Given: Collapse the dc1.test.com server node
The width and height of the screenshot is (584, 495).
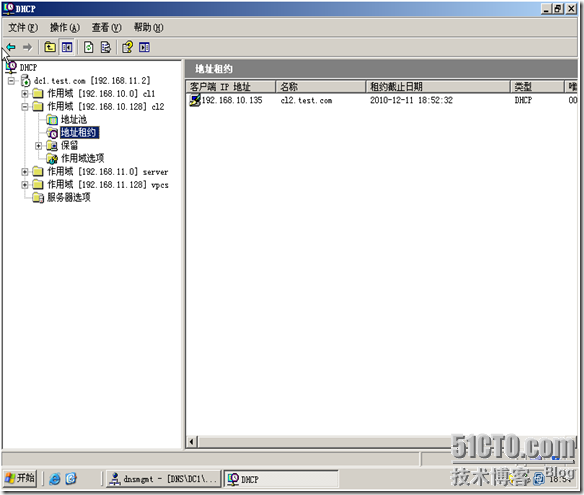Looking at the screenshot, I should tap(12, 81).
